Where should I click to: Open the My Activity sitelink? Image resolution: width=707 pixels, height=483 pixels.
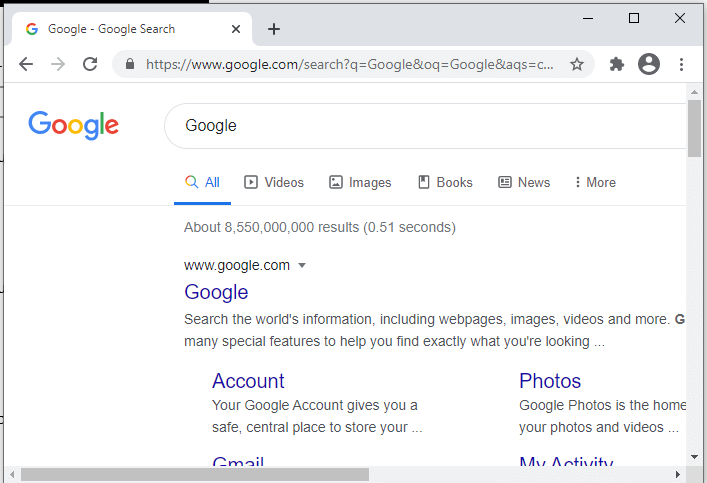[566, 461]
